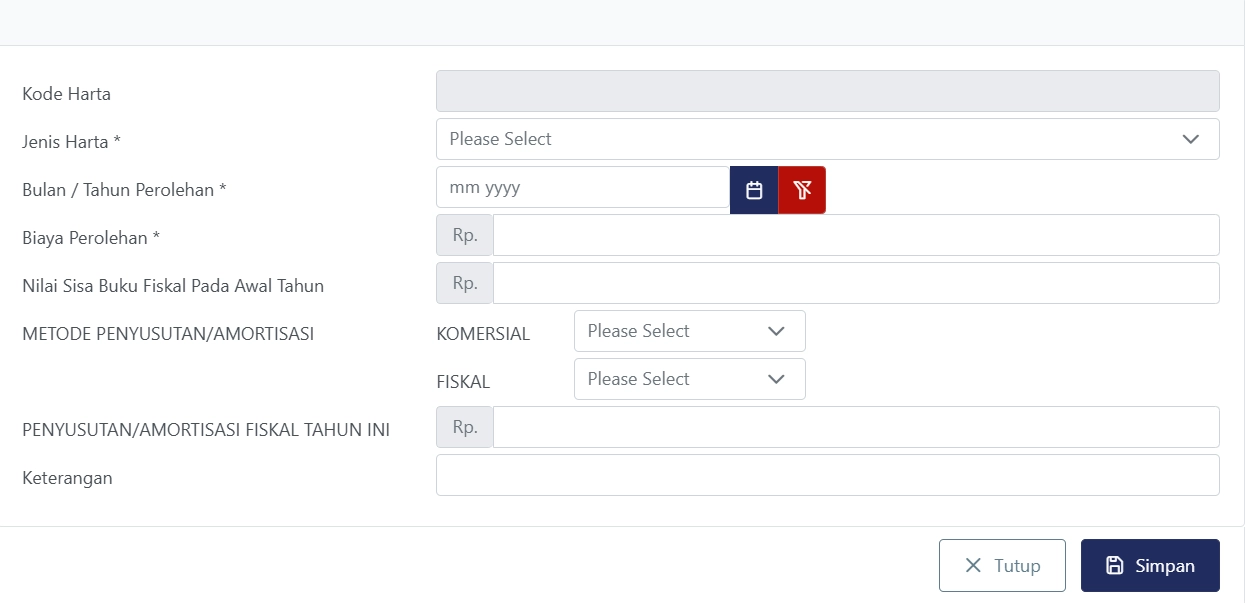1245x603 pixels.
Task: Expand the FISKAL method dropdown
Action: tap(689, 379)
